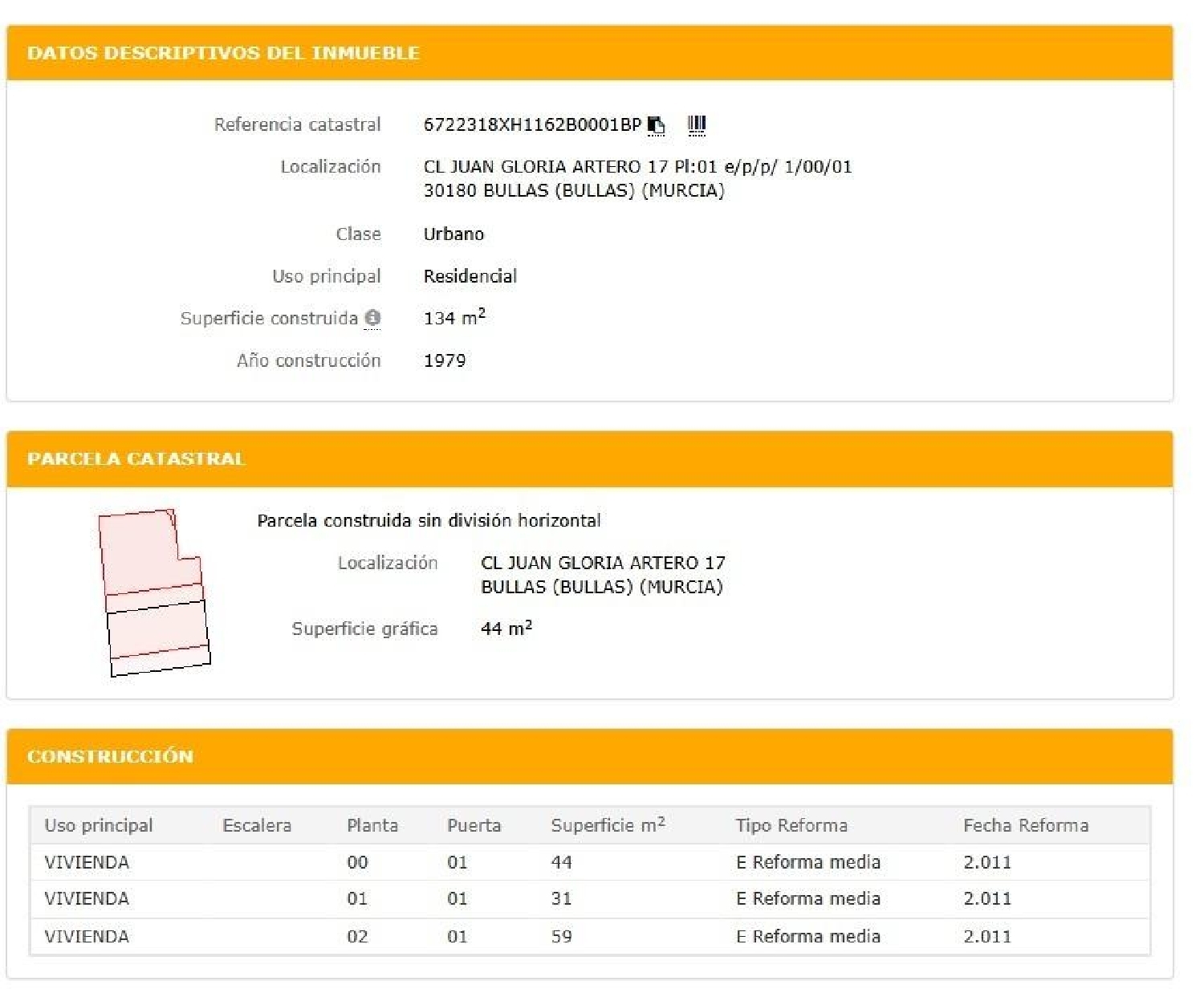Image resolution: width=1204 pixels, height=989 pixels.
Task: Copy the cadastral reference with the copy icon
Action: 656,125
